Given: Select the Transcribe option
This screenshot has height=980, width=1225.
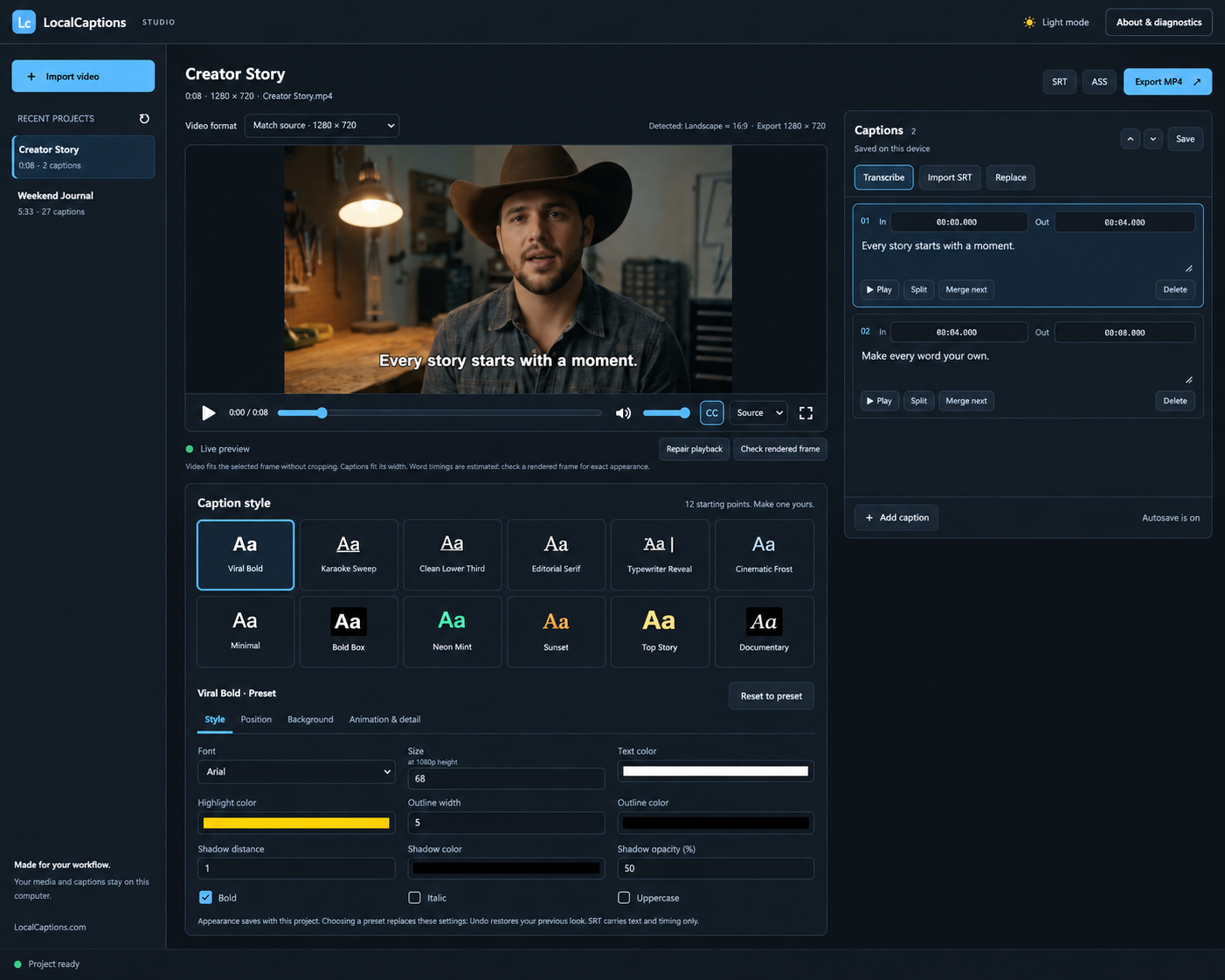Looking at the screenshot, I should (x=883, y=177).
